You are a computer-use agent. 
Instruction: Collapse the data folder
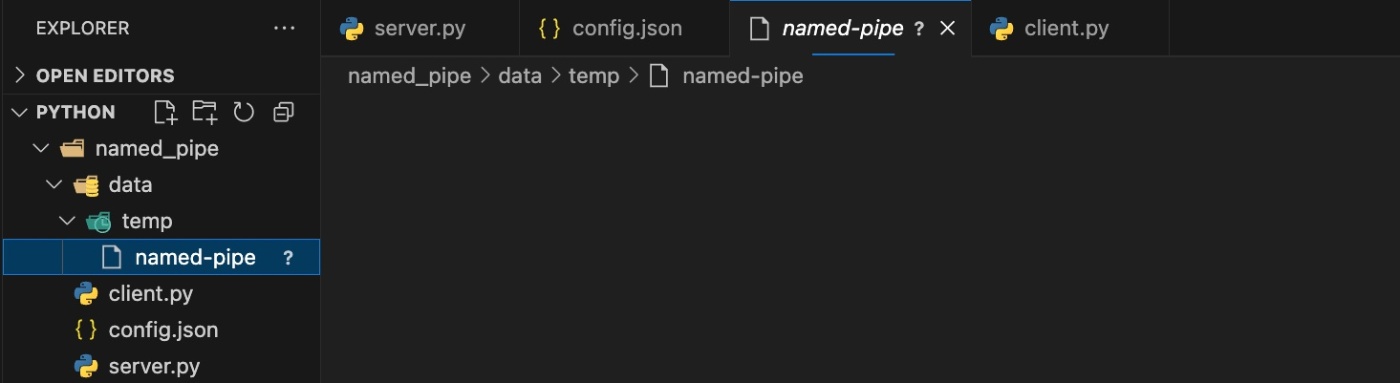click(x=54, y=185)
